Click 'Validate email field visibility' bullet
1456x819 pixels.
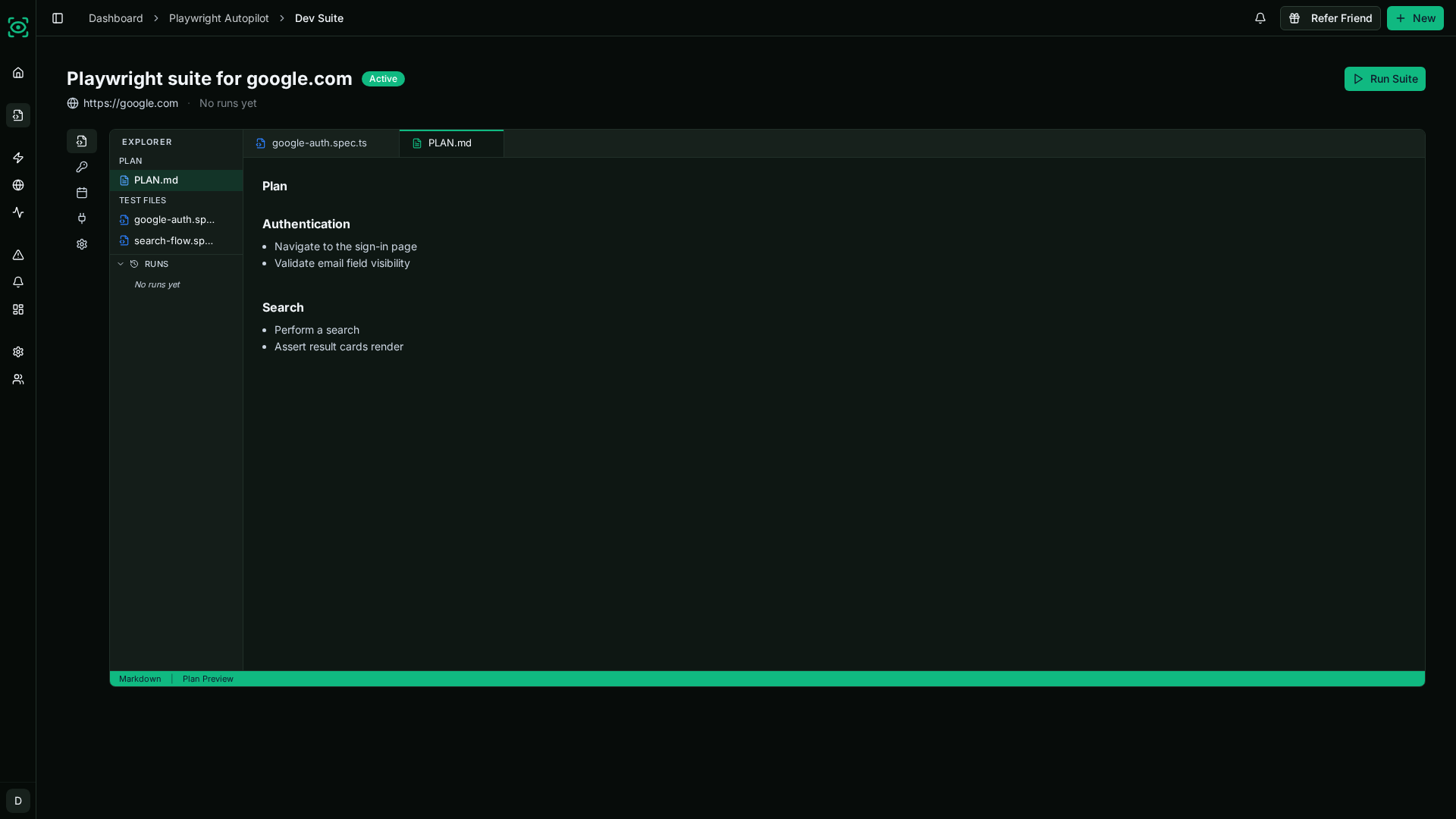342,263
